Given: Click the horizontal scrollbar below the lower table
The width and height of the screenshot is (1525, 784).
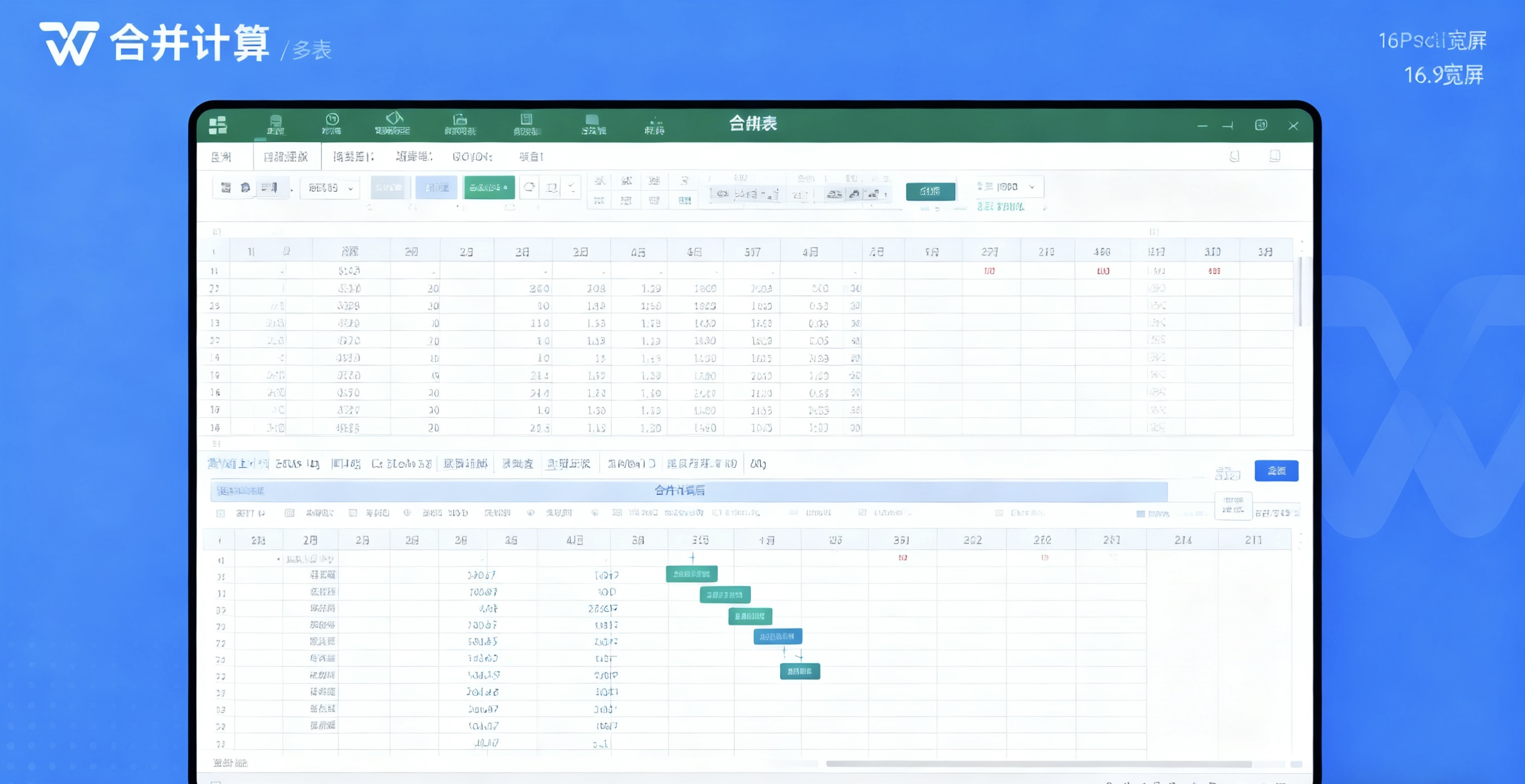Looking at the screenshot, I should click(1038, 764).
